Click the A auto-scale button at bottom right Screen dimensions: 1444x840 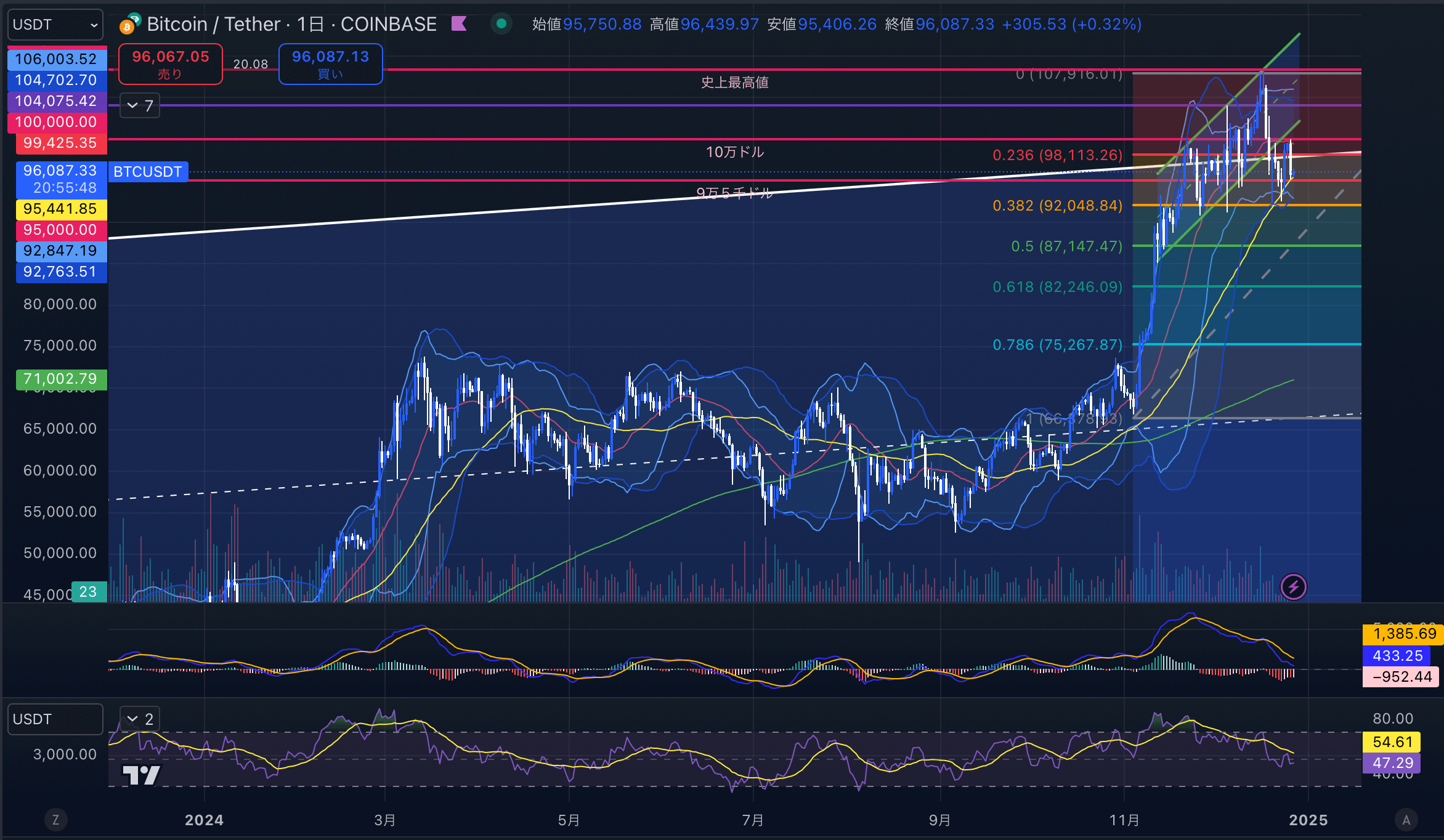(1406, 820)
